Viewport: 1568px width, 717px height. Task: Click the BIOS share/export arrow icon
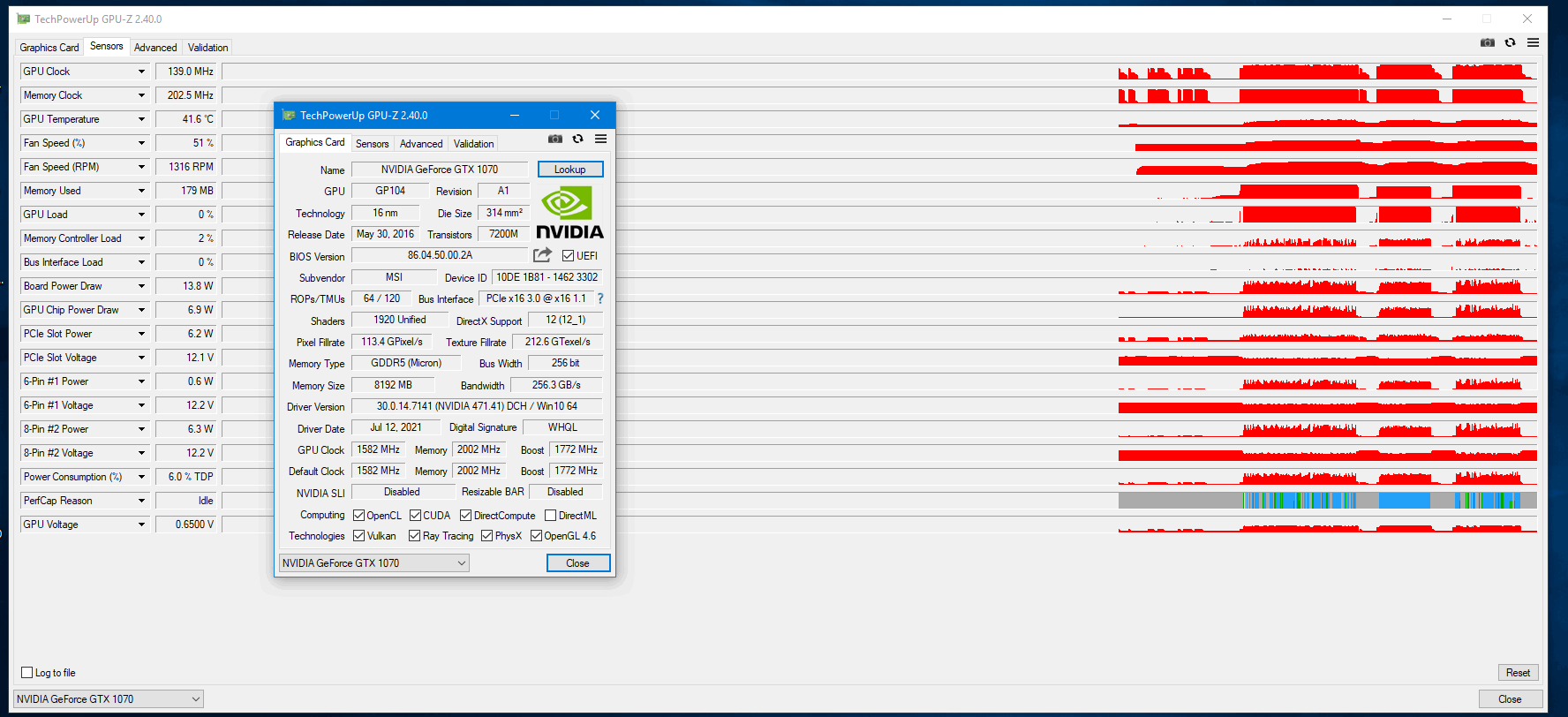[x=542, y=255]
